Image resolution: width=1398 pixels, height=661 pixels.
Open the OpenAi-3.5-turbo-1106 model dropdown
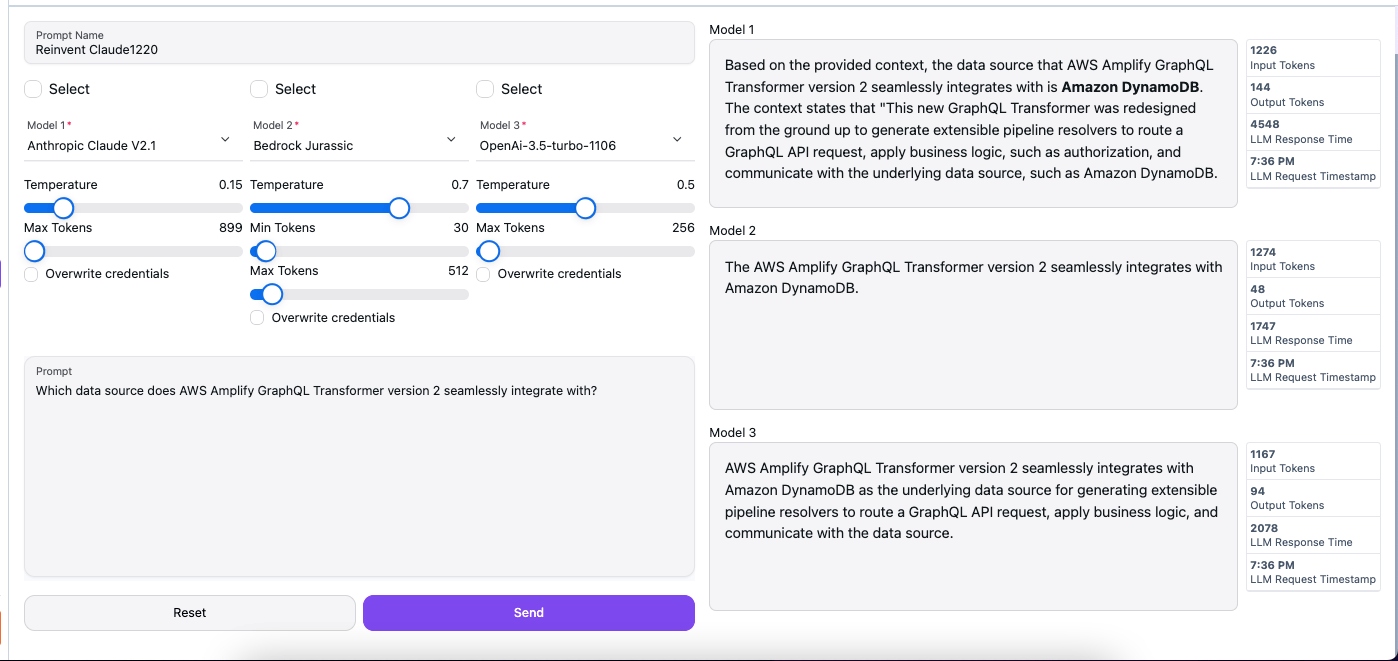[x=585, y=139]
